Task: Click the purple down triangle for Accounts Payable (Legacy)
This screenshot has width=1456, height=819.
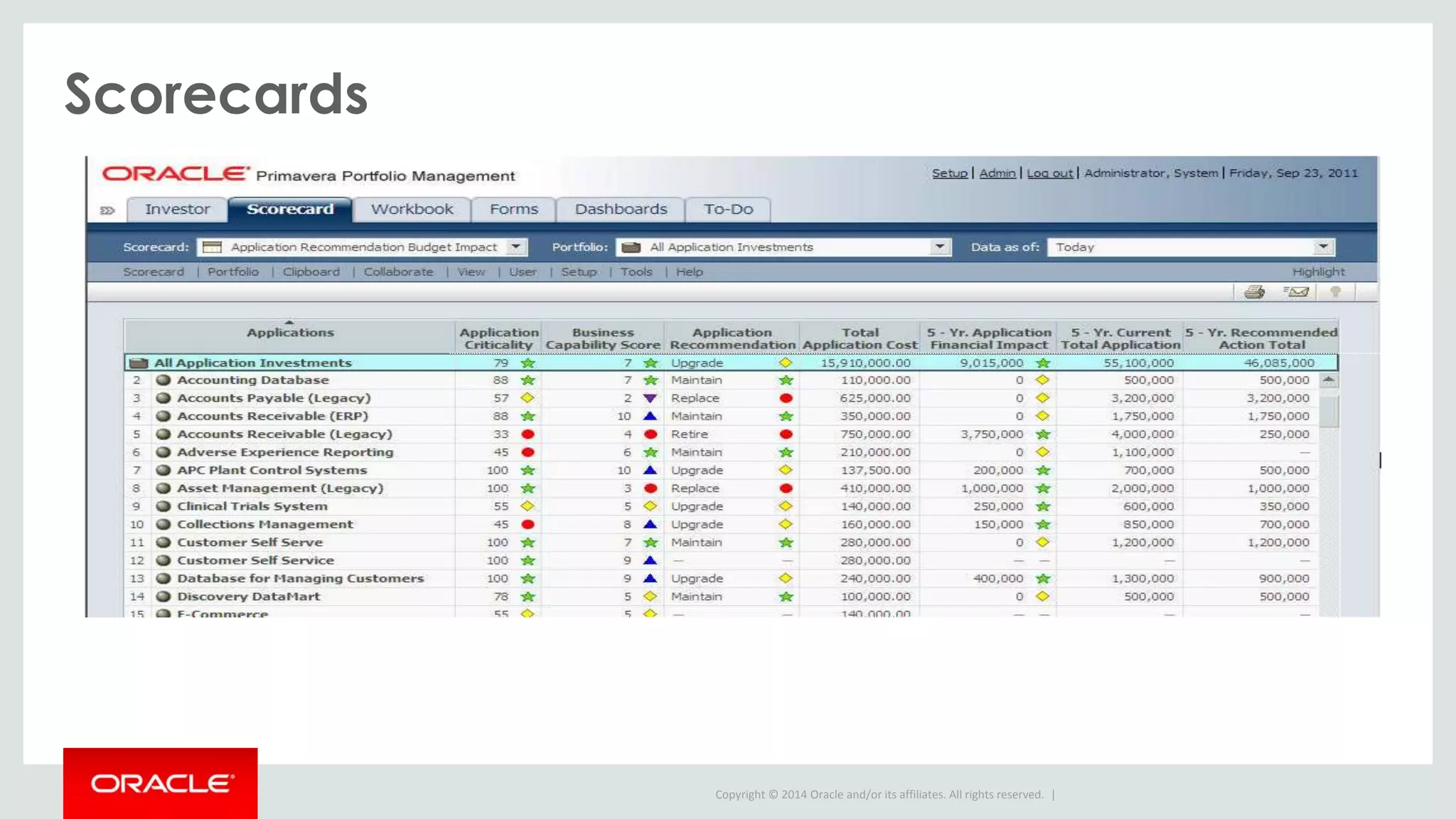Action: pos(650,399)
